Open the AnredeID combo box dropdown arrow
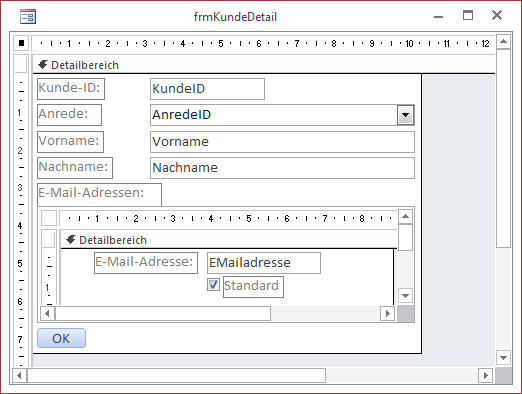This screenshot has width=522, height=394. [405, 115]
